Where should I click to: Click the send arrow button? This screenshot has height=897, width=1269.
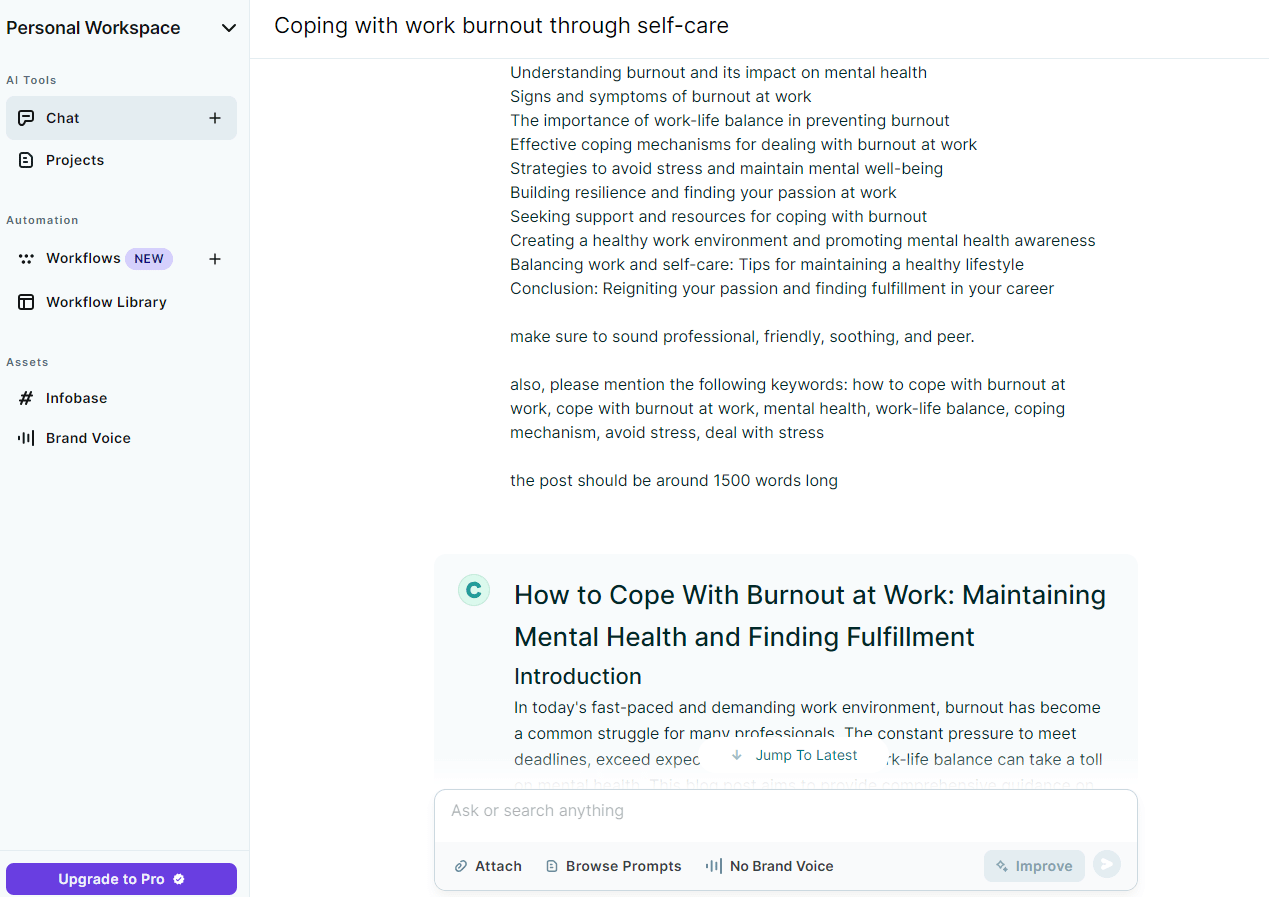(x=1107, y=865)
